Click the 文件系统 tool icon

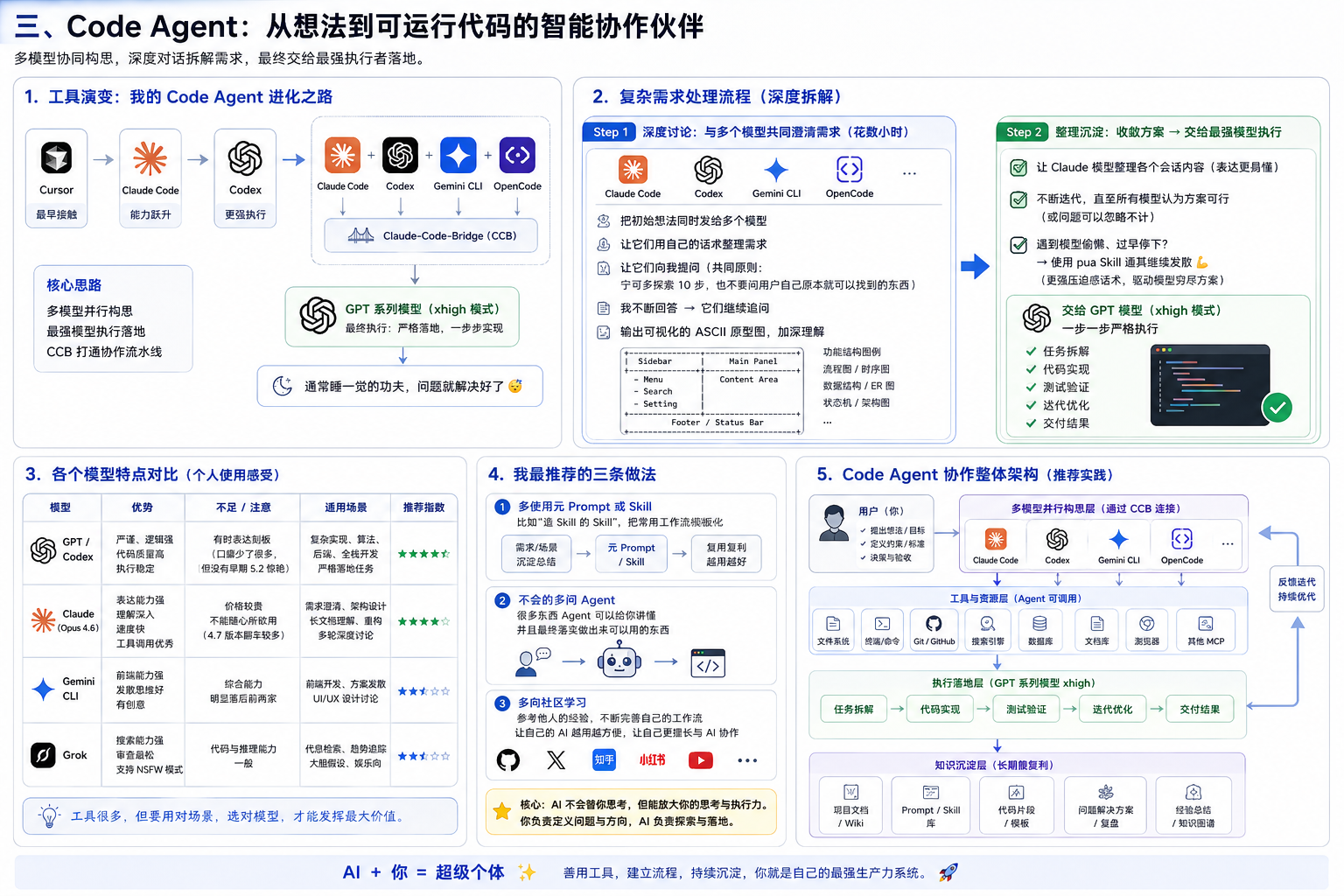pos(833,623)
